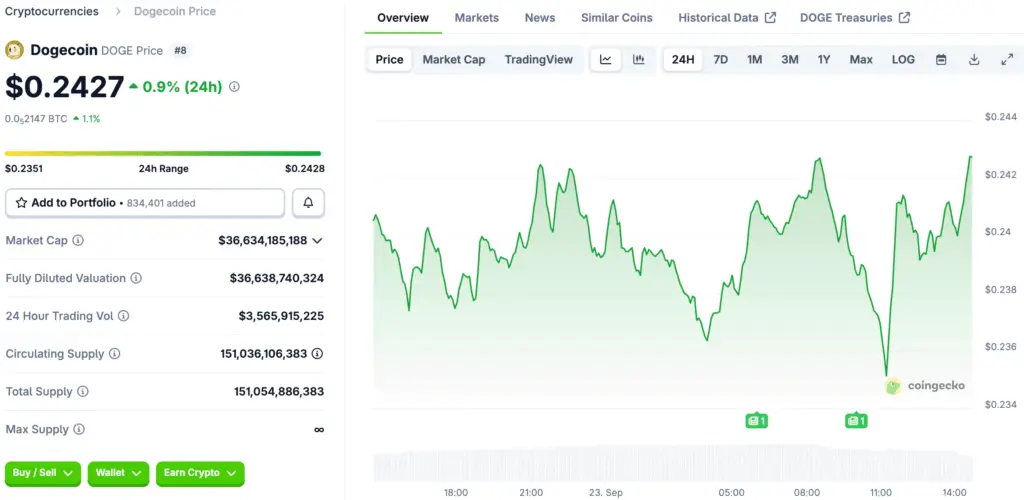Click the 151,054,886,383 total supply value
The height and width of the screenshot is (500, 1024).
(x=279, y=392)
